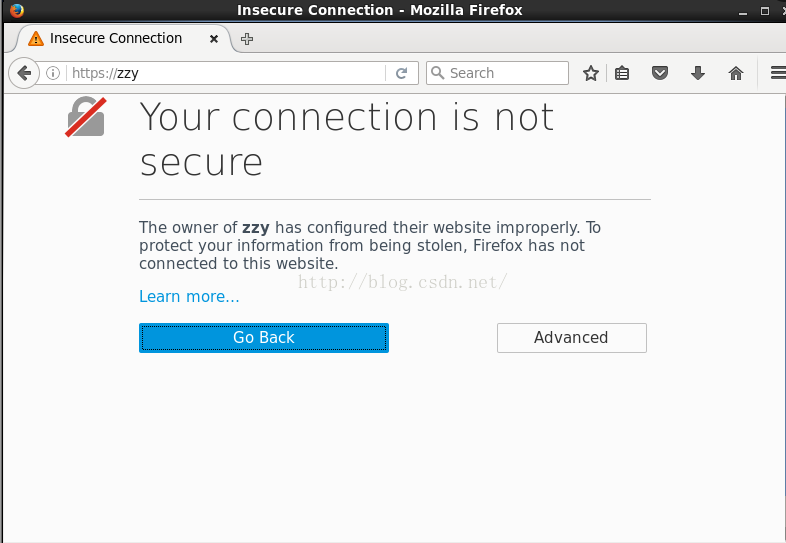Go to the home page icon
The image size is (786, 543).
tap(736, 73)
